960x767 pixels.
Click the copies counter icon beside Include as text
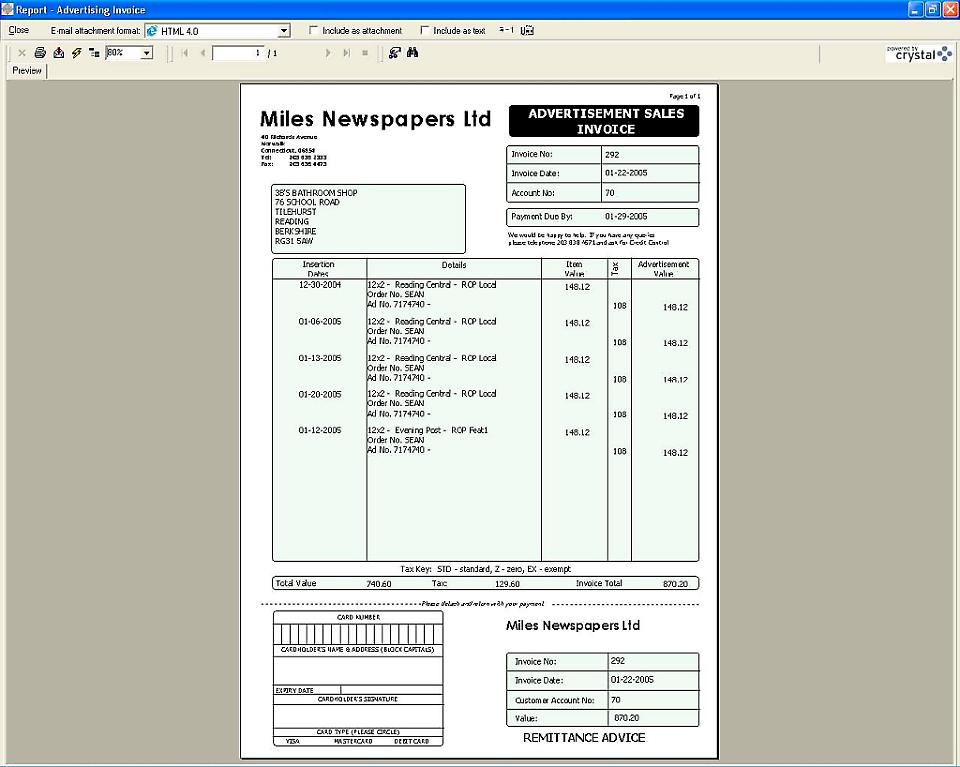tap(506, 30)
